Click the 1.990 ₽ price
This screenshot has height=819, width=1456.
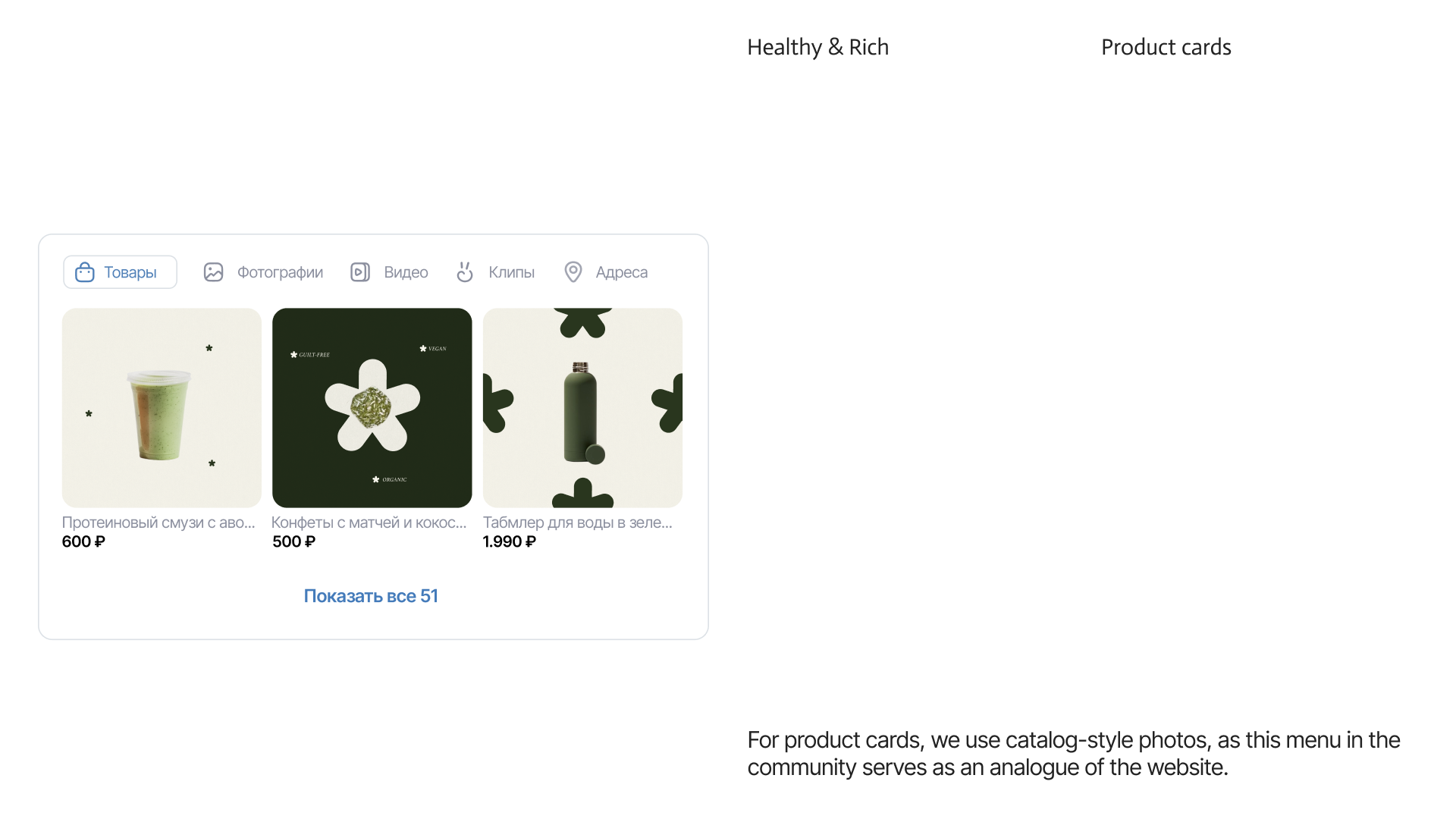[510, 541]
